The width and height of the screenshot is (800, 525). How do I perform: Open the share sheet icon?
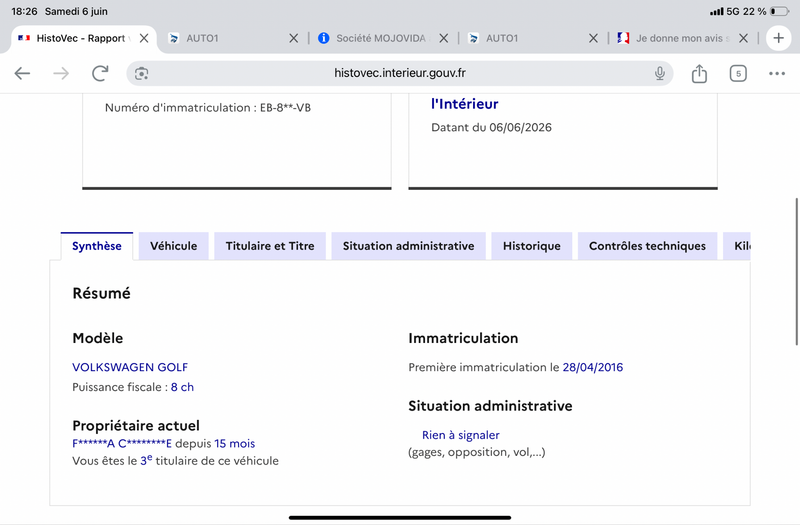[699, 73]
